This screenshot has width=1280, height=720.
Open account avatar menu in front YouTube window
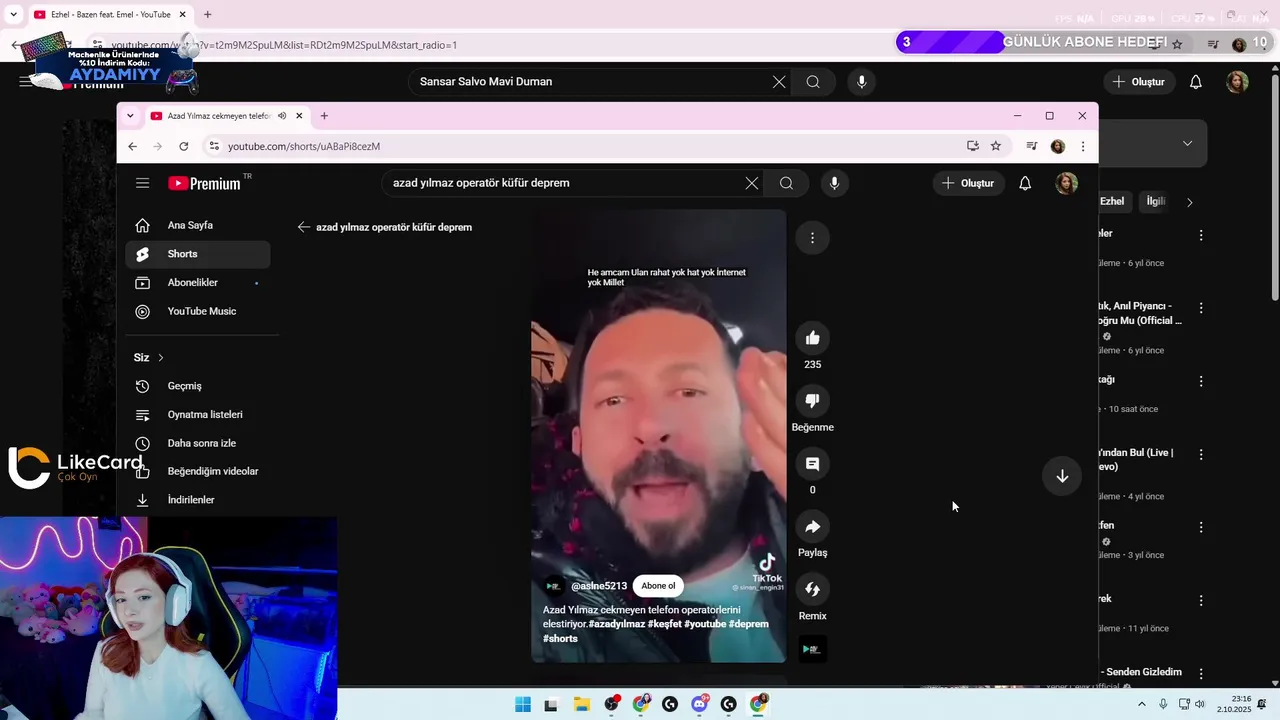[x=1066, y=183]
